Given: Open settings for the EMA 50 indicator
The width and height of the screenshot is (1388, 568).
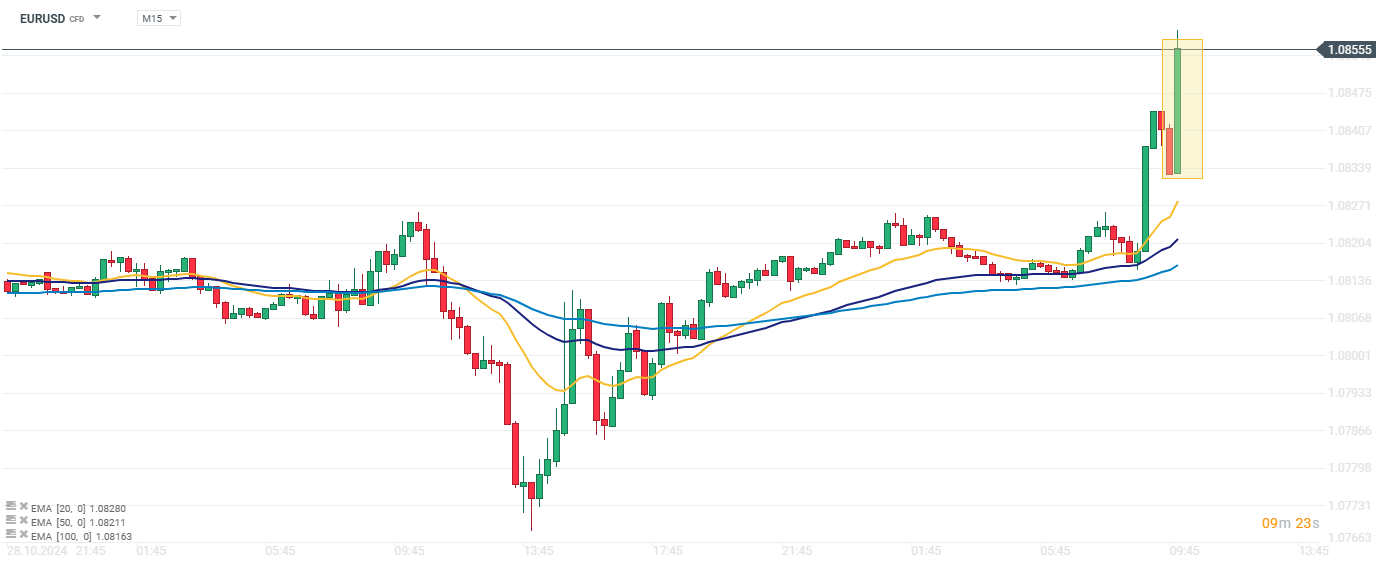Looking at the screenshot, I should [x=10, y=521].
